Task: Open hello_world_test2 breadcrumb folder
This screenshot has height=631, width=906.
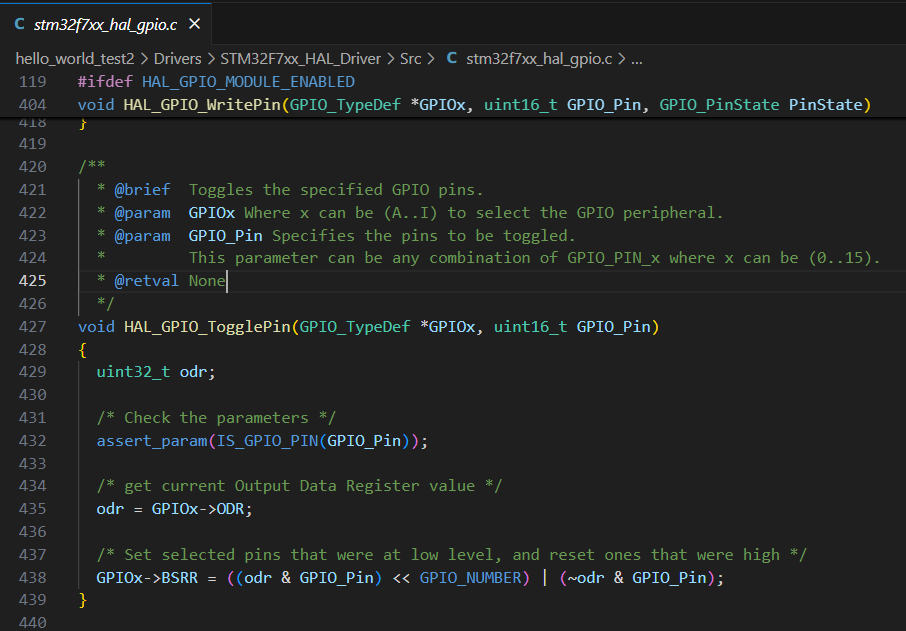Action: (75, 59)
